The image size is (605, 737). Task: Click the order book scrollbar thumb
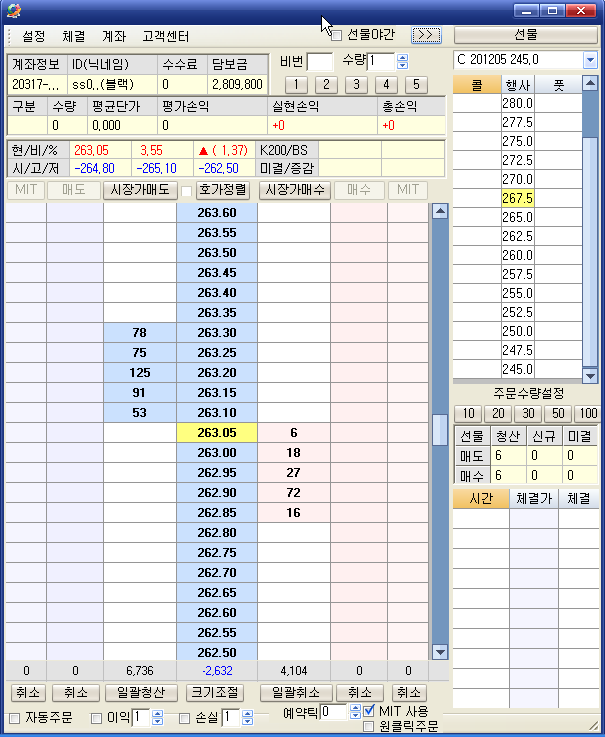440,430
